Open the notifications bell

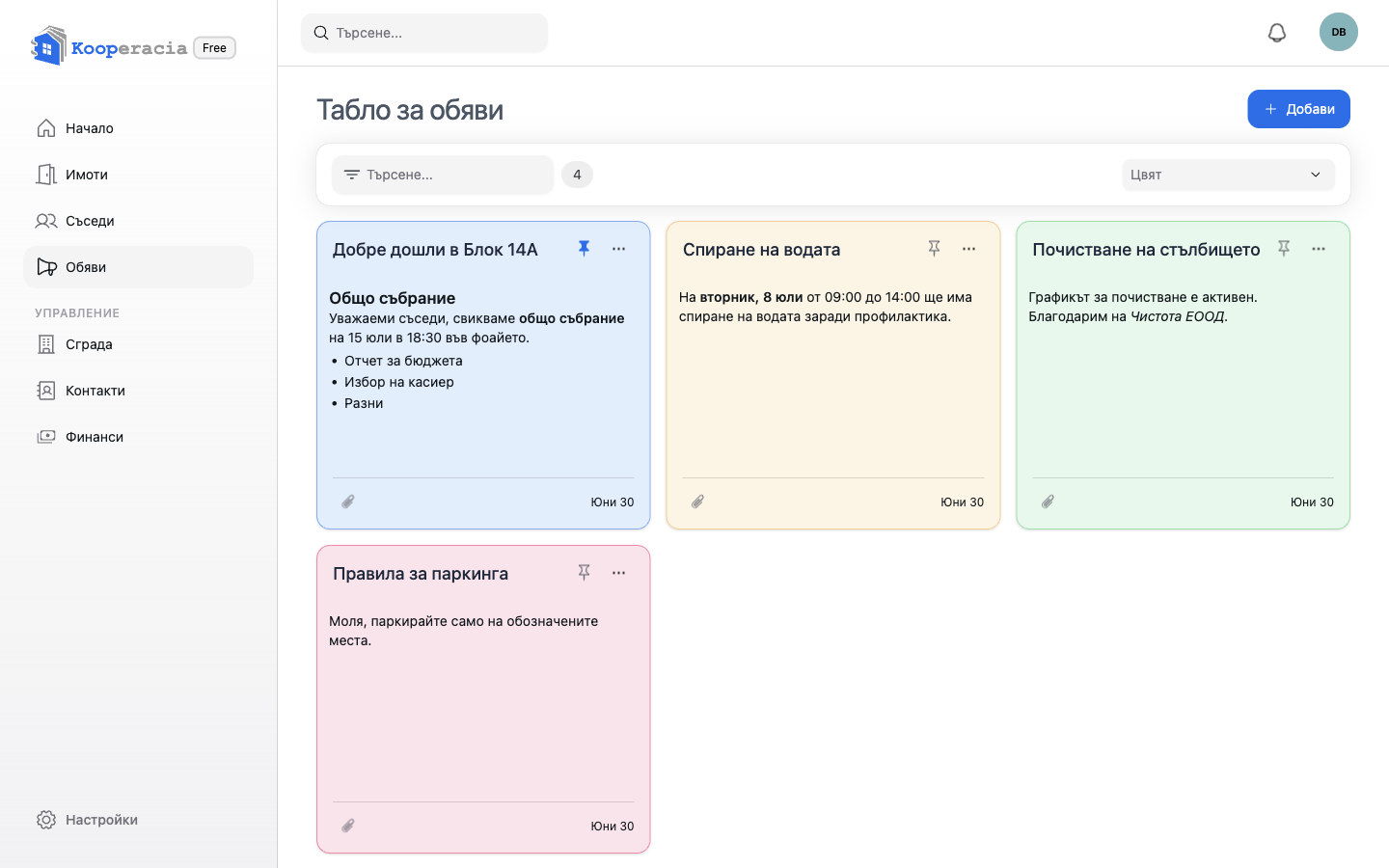point(1277,33)
